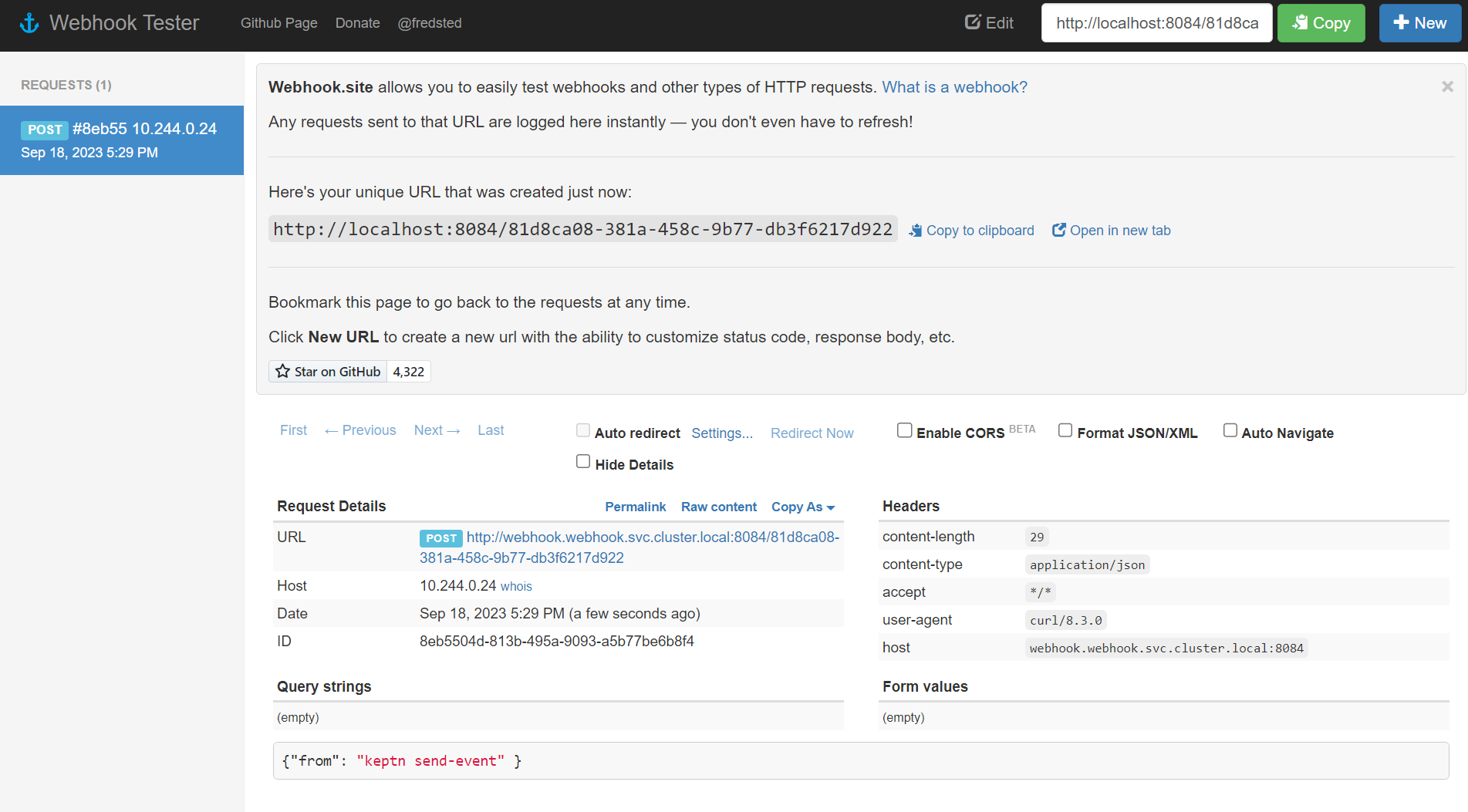Select the POST request from the sidebar

pyautogui.click(x=122, y=140)
